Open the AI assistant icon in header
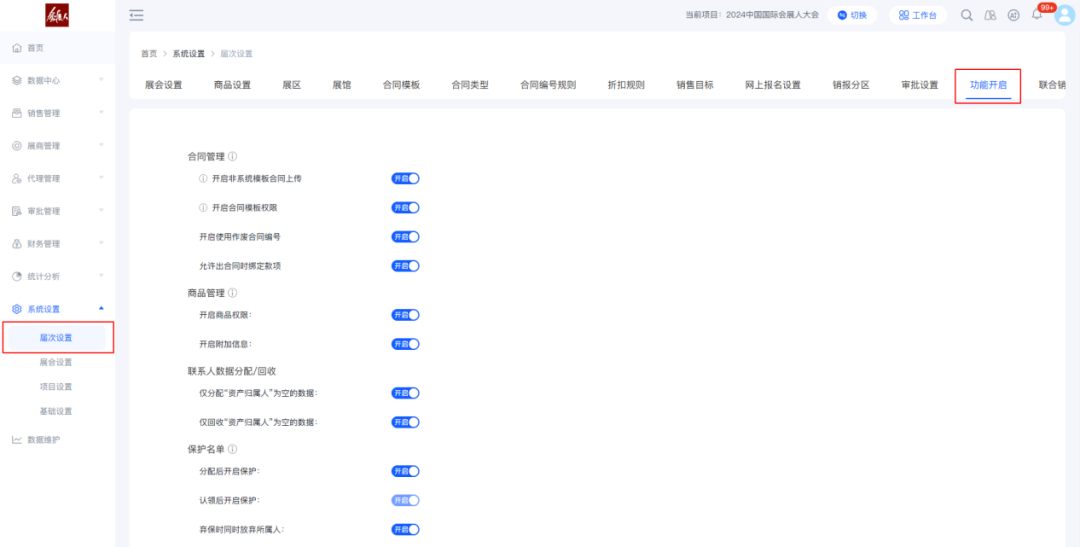 1013,15
